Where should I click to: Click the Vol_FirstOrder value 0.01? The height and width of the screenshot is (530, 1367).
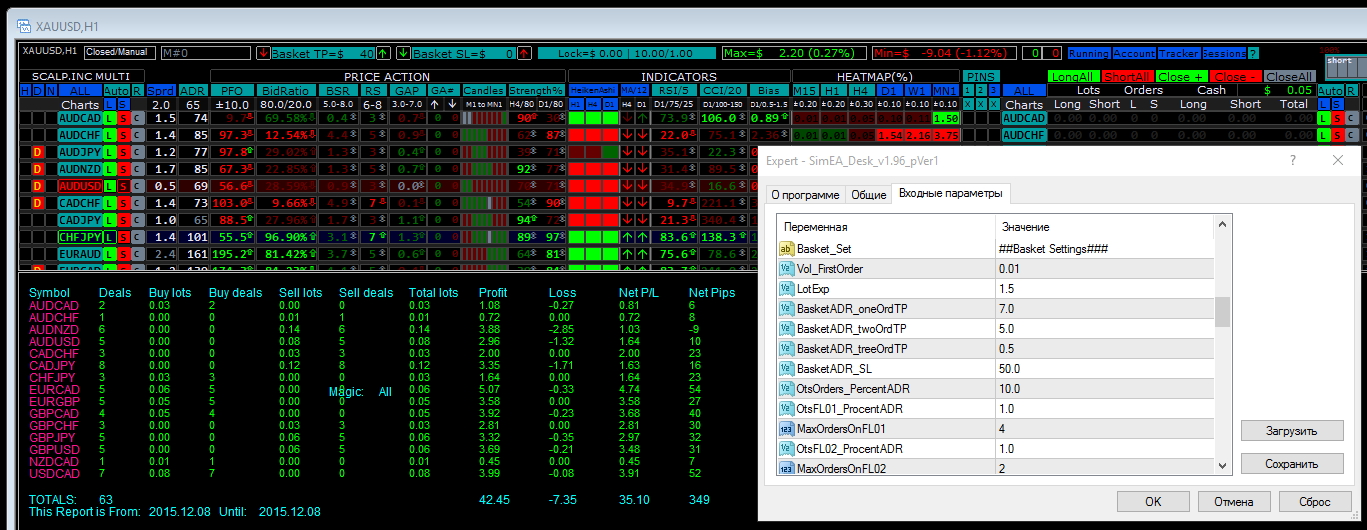pos(1104,269)
